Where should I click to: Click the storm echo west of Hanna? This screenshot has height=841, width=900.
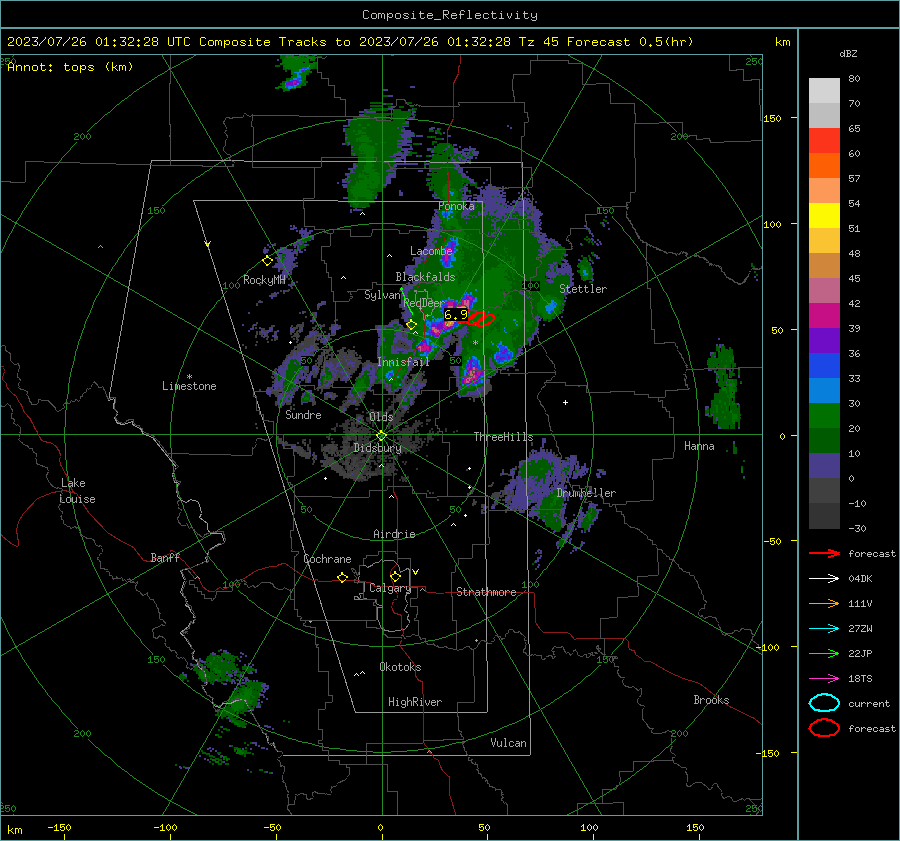pos(723,385)
